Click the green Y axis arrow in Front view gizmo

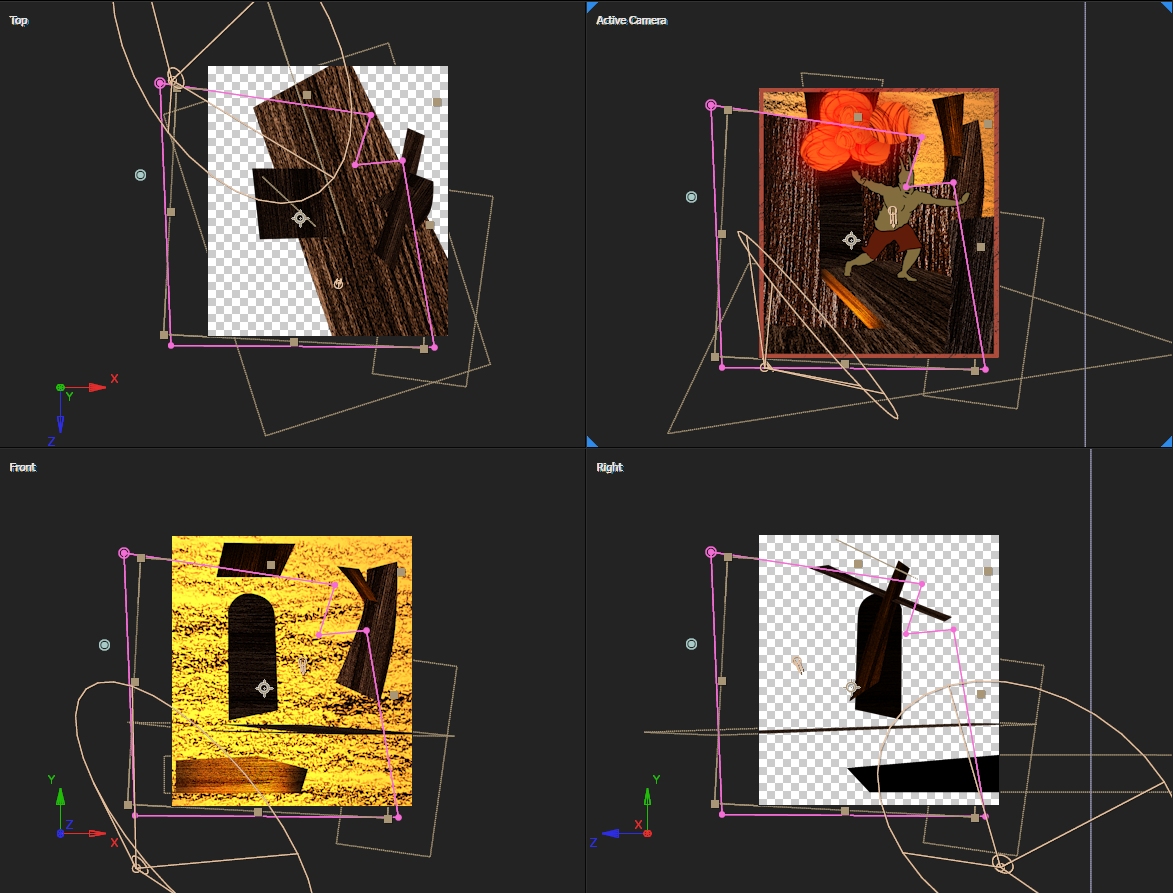tap(60, 797)
